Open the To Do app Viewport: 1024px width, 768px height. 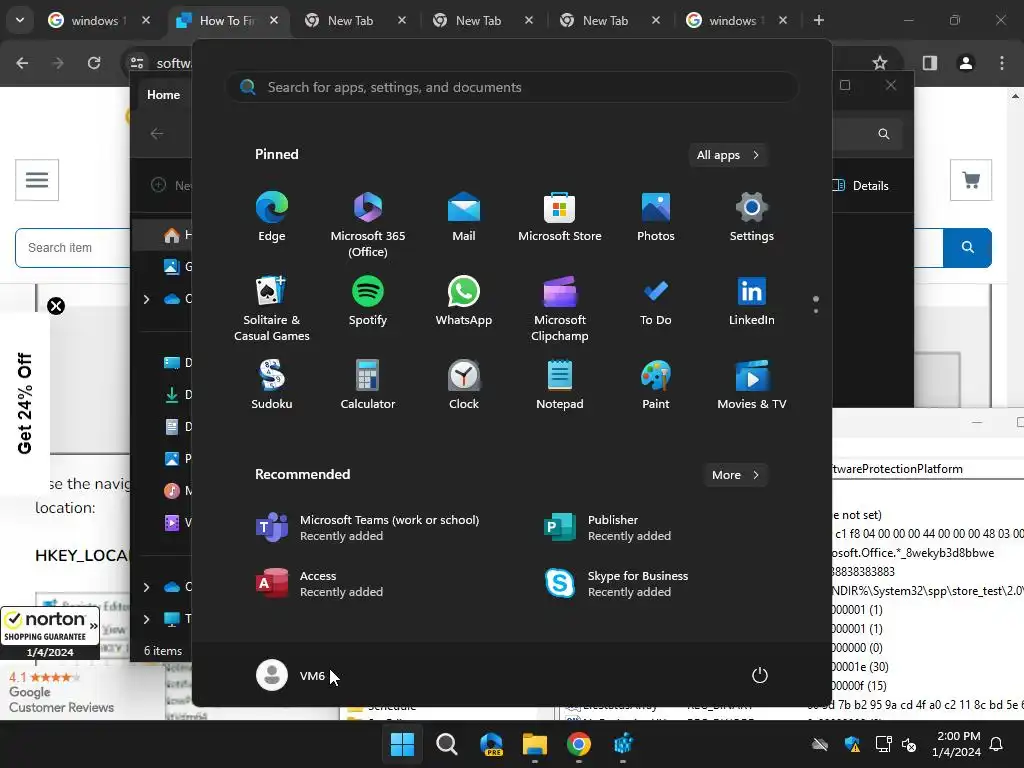tap(656, 301)
